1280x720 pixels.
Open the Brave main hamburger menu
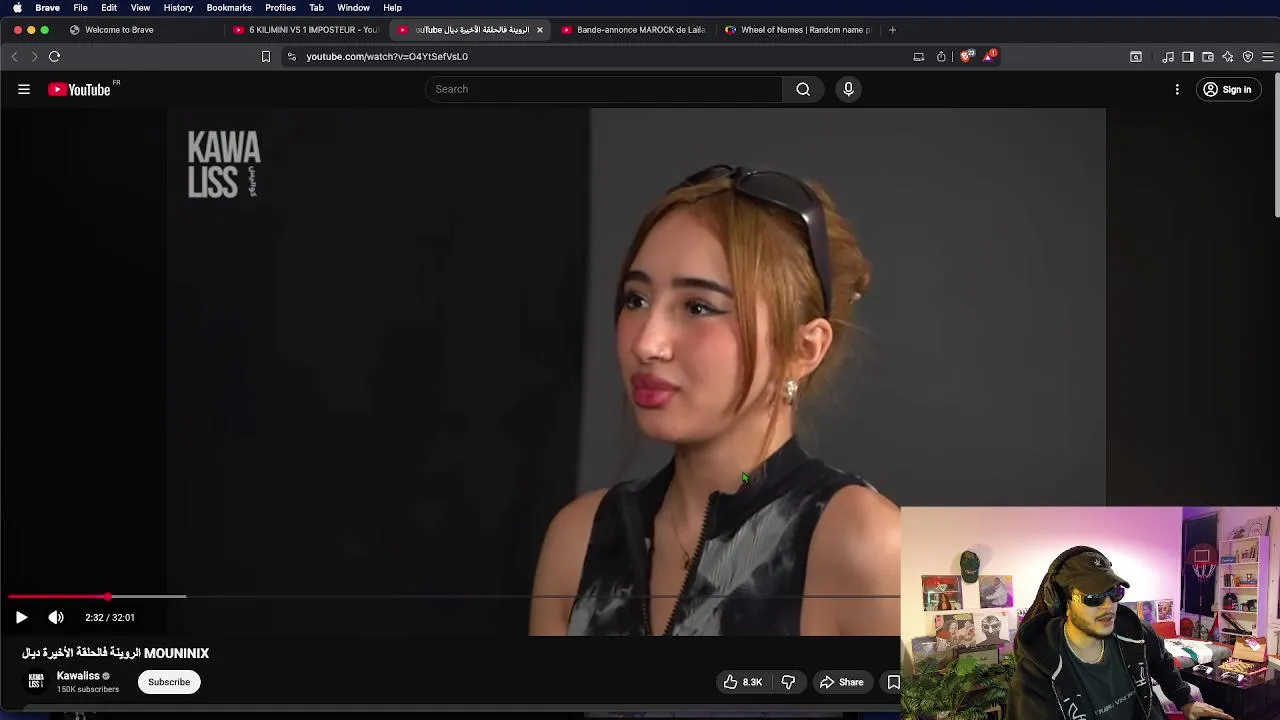[1268, 57]
